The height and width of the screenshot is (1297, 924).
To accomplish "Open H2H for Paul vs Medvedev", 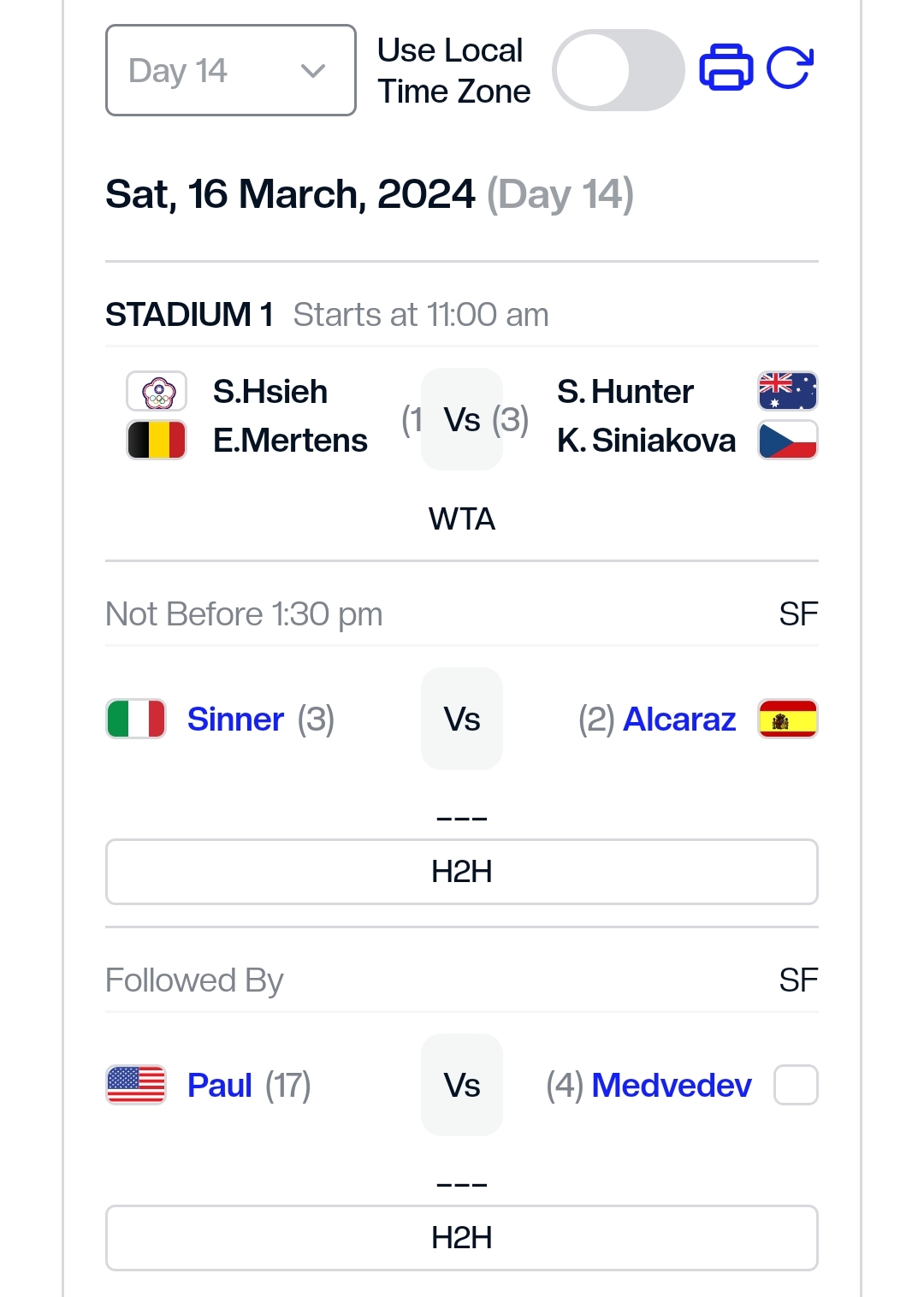I will [462, 1238].
